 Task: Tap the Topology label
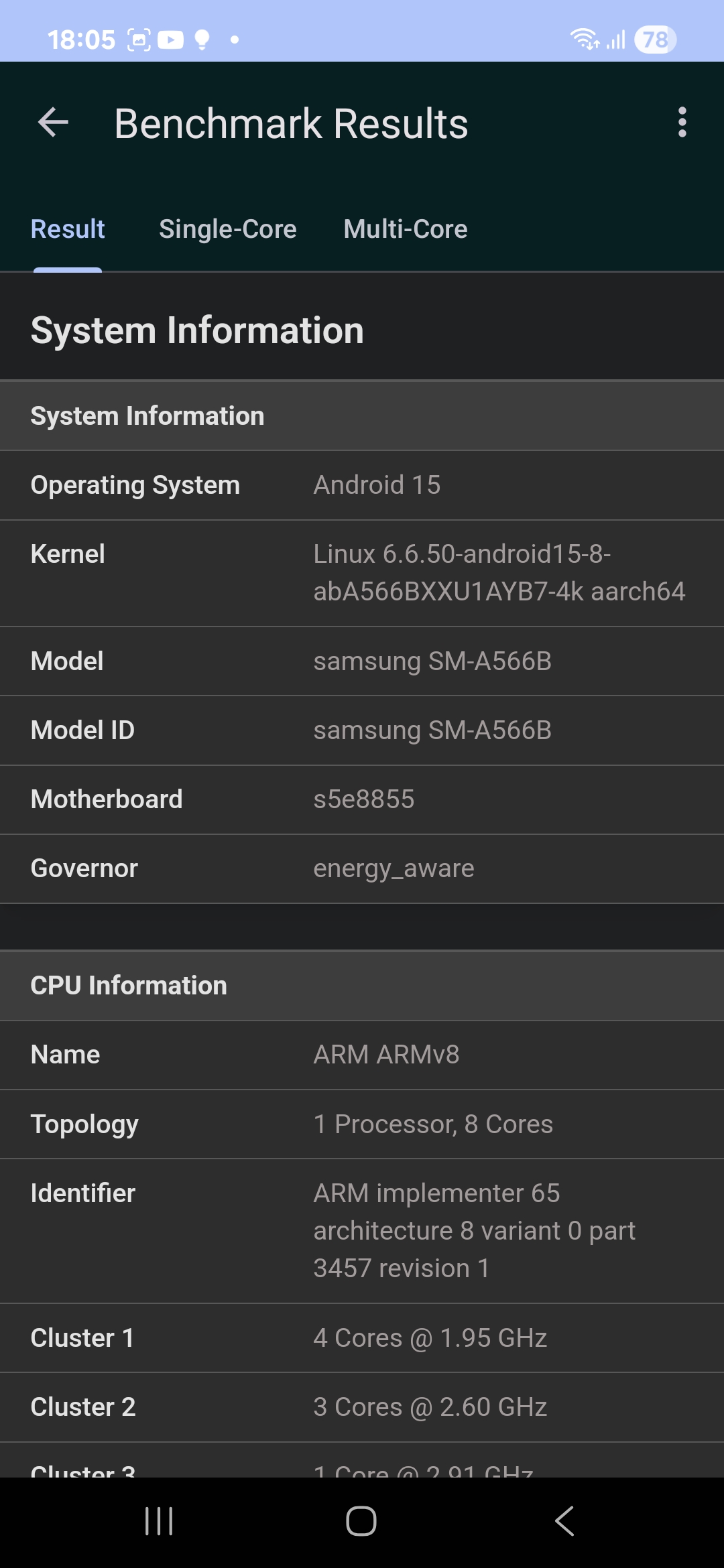[x=84, y=1124]
